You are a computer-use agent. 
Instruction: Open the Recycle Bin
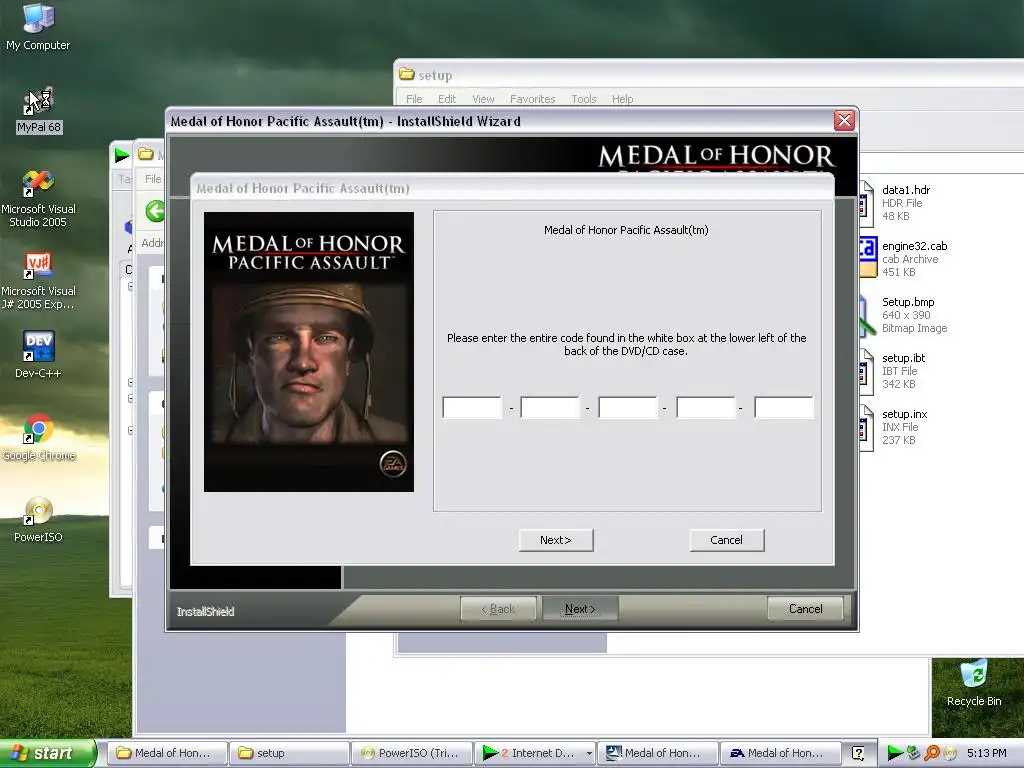[974, 682]
